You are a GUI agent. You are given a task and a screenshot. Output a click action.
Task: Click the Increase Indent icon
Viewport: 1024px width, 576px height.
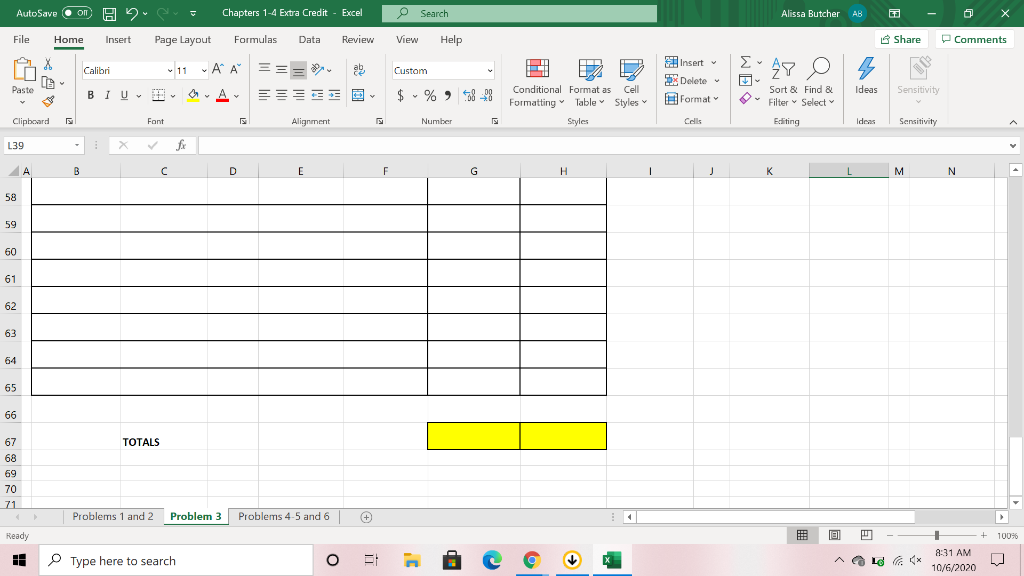pos(334,95)
